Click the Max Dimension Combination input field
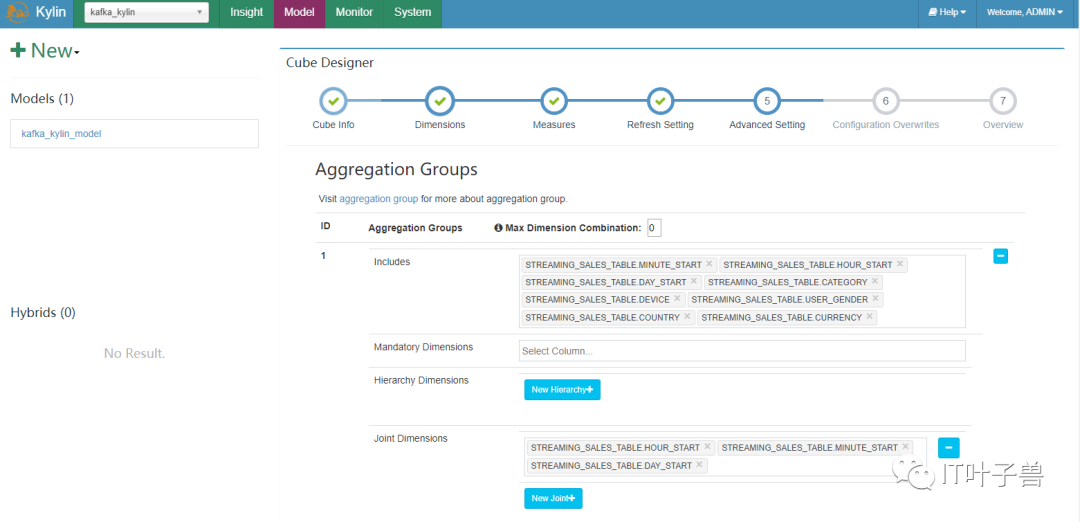Viewport: 1080px width, 522px height. pyautogui.click(x=654, y=228)
